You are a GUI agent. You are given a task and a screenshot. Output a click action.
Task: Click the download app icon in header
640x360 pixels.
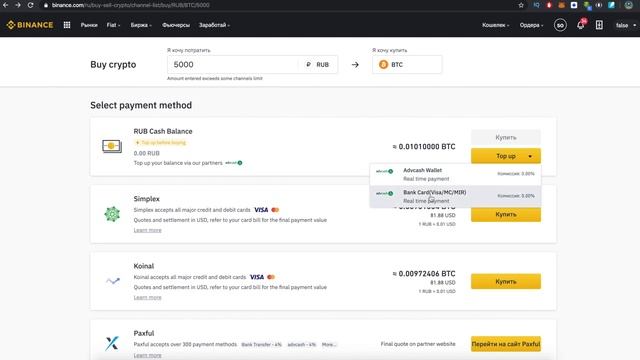599,25
